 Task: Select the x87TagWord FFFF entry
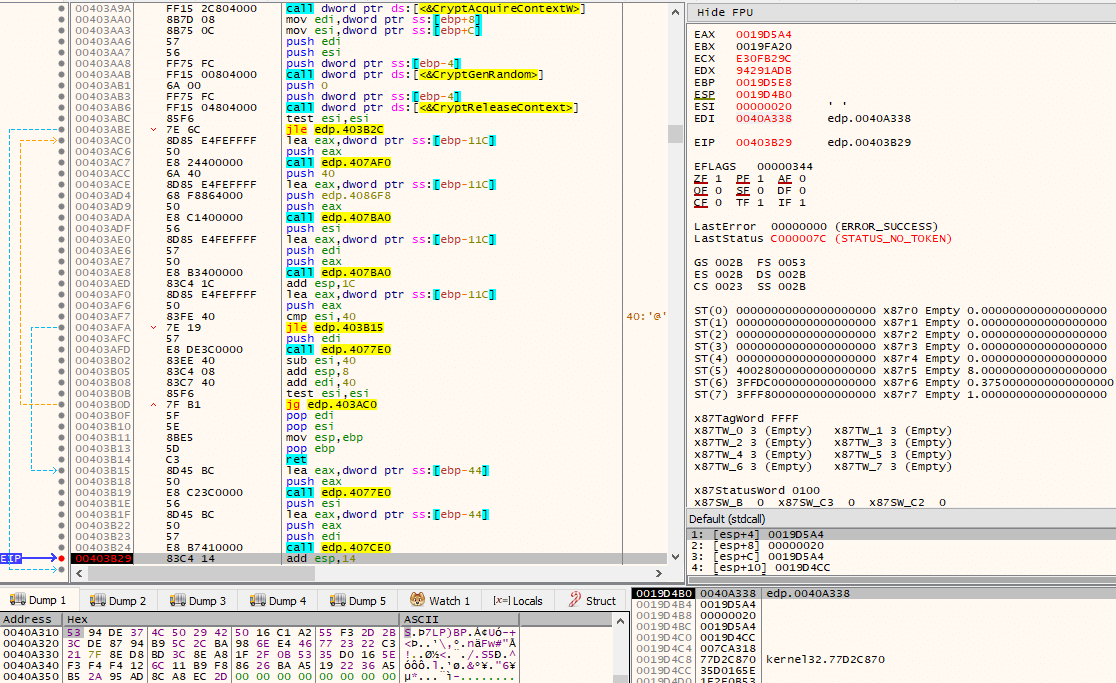tap(746, 418)
